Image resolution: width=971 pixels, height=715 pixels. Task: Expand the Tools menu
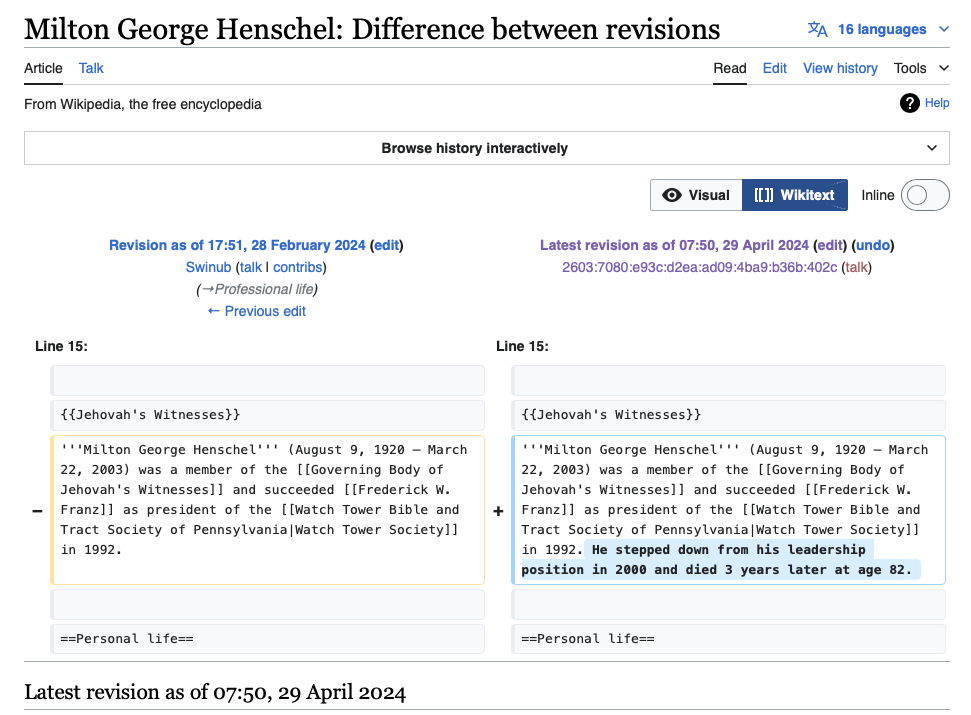921,68
